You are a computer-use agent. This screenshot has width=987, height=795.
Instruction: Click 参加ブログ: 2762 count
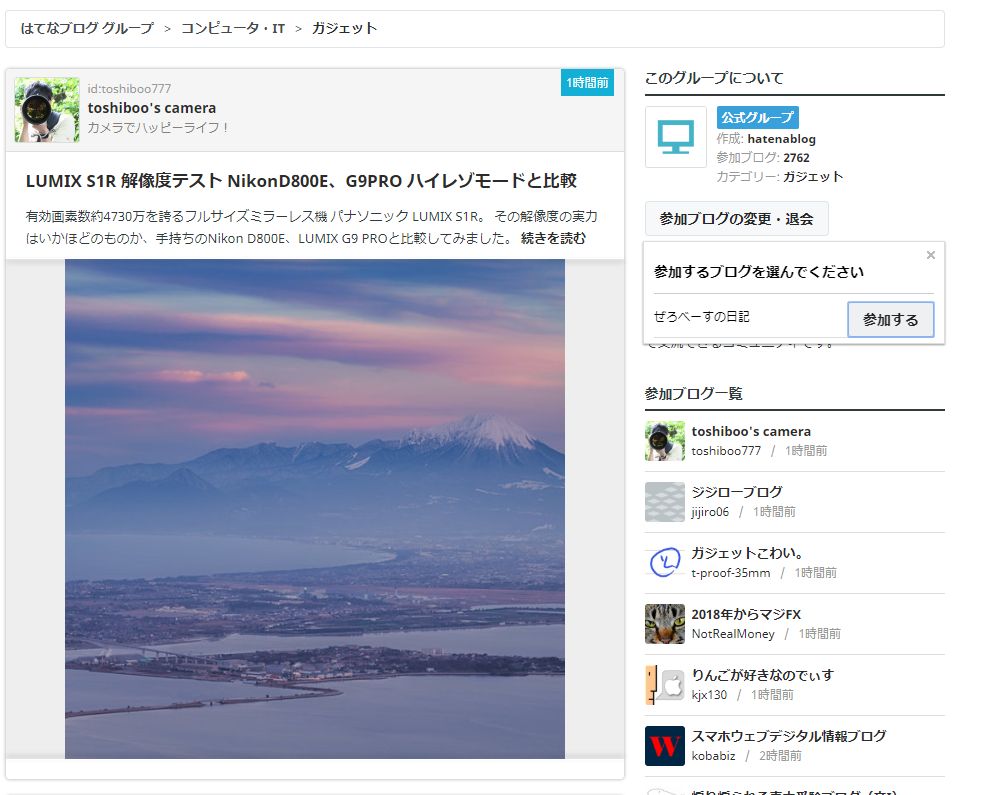763,158
